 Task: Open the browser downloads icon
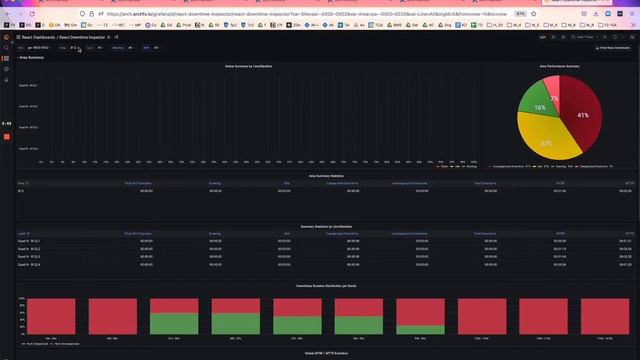click(596, 14)
